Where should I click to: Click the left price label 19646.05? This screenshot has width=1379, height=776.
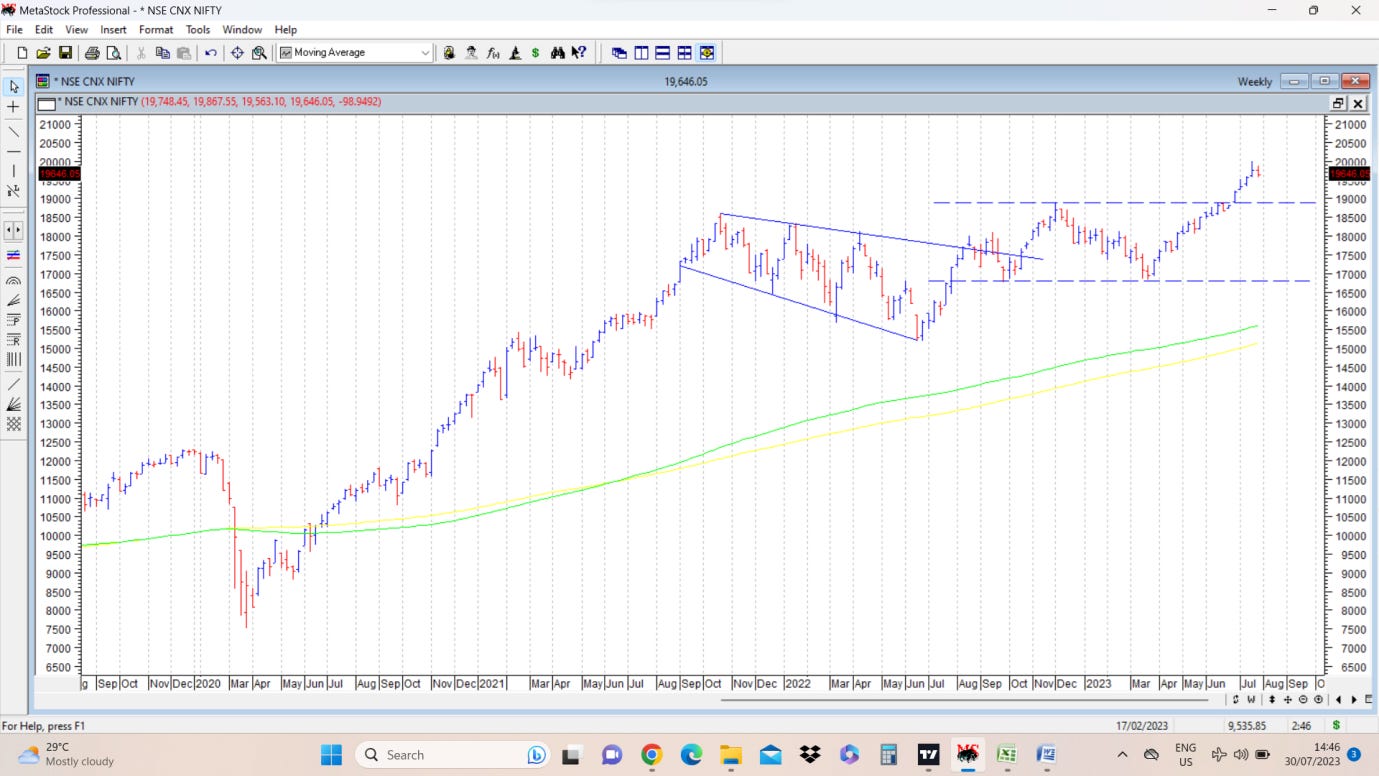tap(59, 174)
